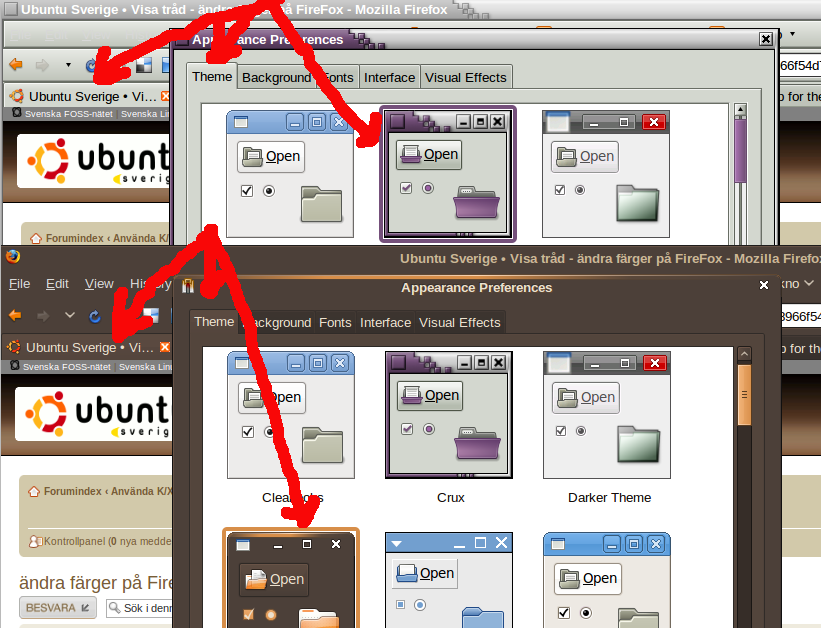Screen dimensions: 821x628
Task: Open the small triangle dropdown right of the Crux dialog
Action: click(793, 34)
